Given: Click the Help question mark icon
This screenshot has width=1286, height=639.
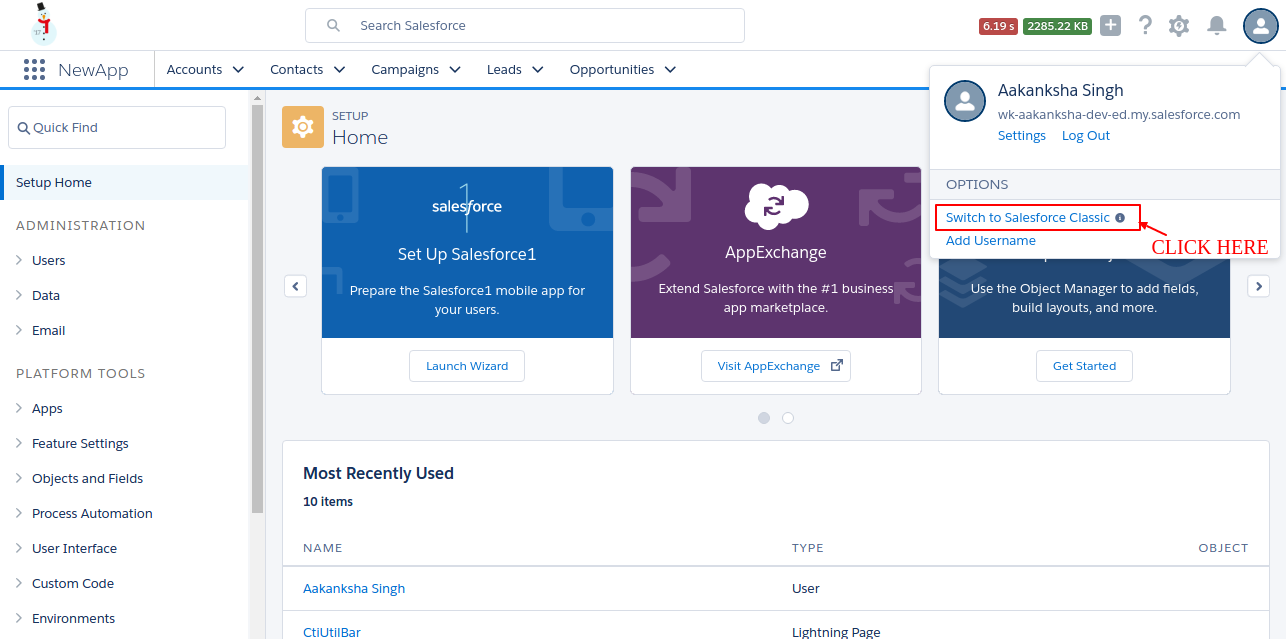Looking at the screenshot, I should click(x=1145, y=26).
